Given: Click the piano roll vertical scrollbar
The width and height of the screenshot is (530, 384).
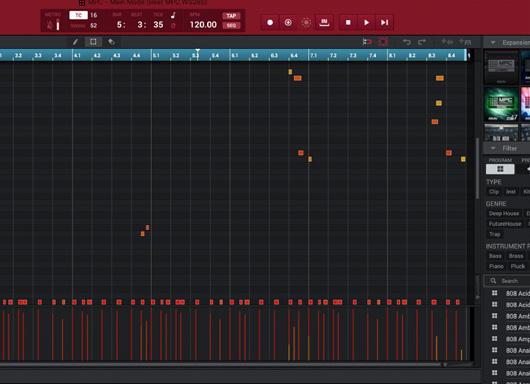Looking at the screenshot, I should click(x=478, y=168).
